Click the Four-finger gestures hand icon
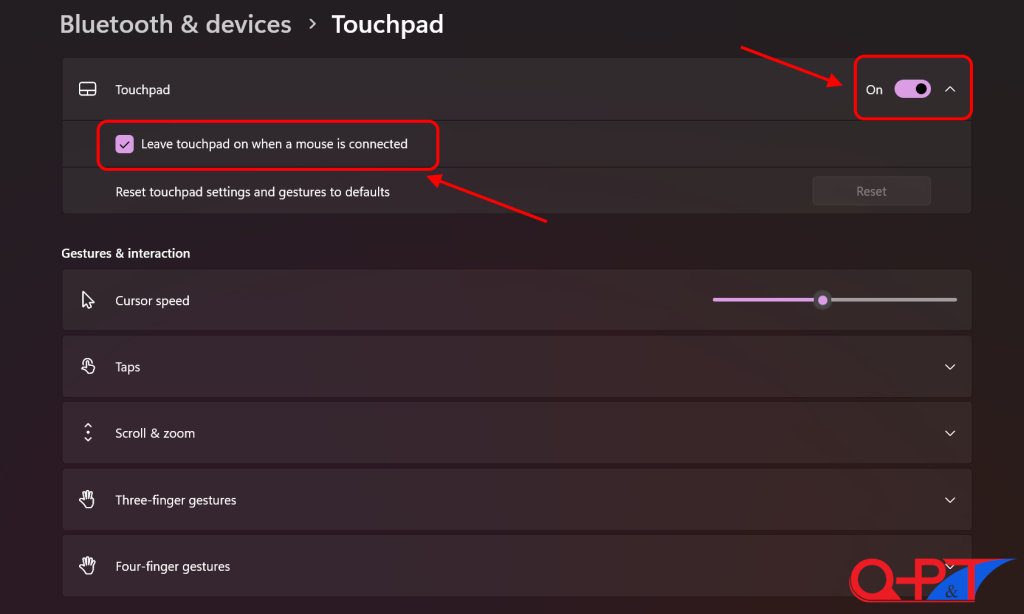 [88, 566]
